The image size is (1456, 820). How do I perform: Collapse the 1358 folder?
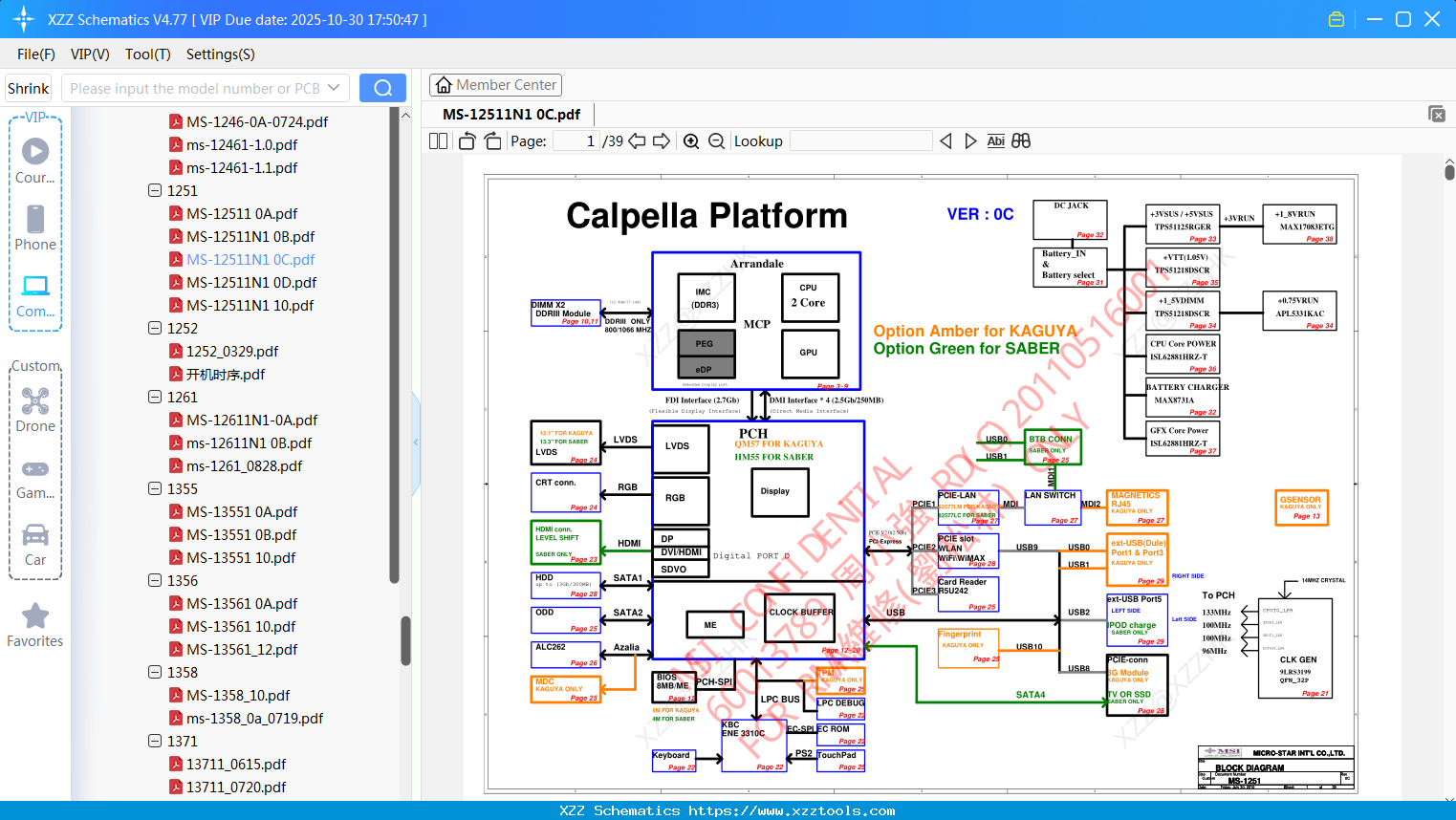click(155, 672)
